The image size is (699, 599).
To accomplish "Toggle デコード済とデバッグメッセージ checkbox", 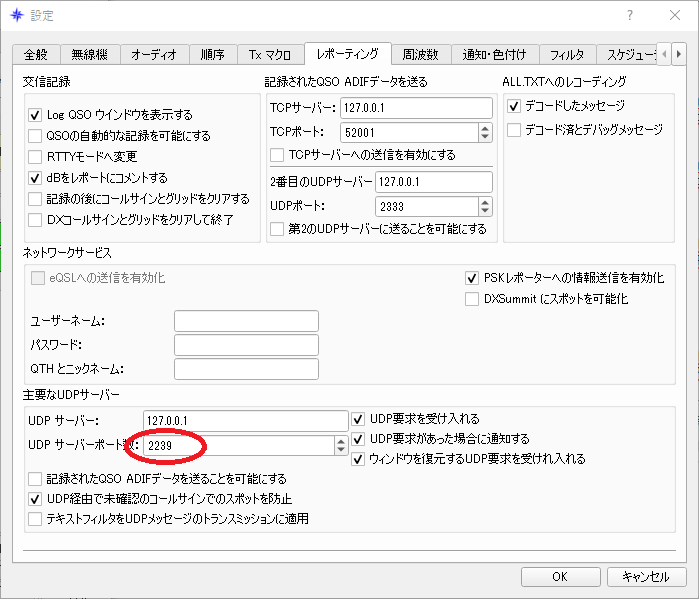I will 514,130.
